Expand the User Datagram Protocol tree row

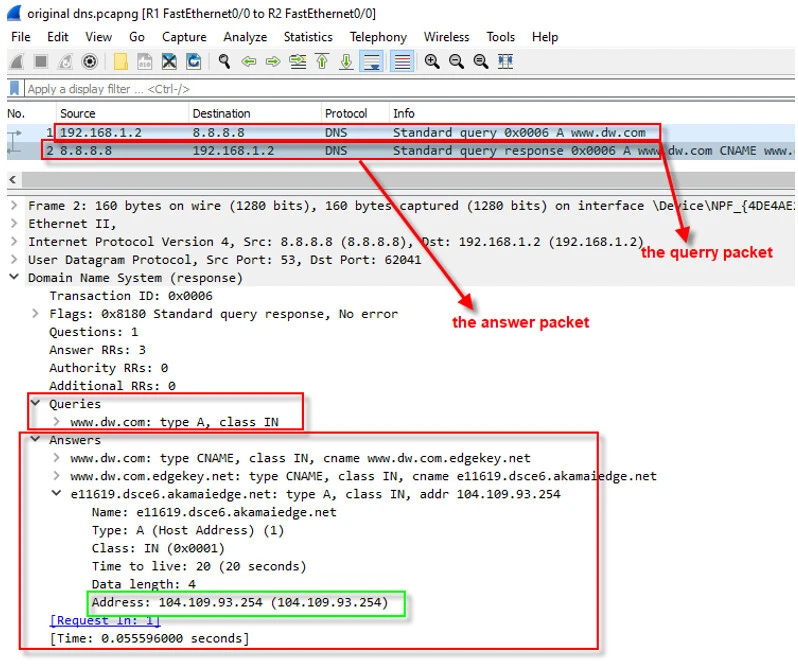14,260
